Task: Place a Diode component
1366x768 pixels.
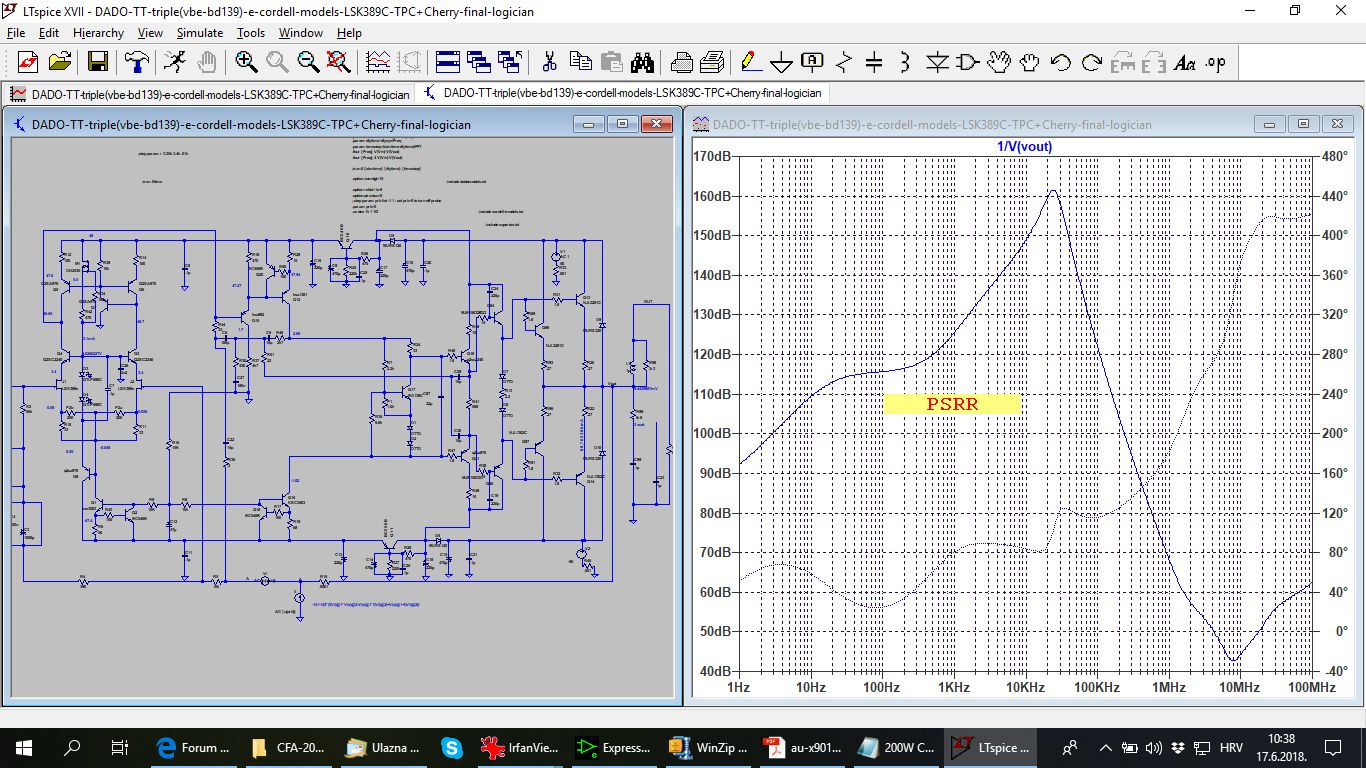Action: click(937, 62)
